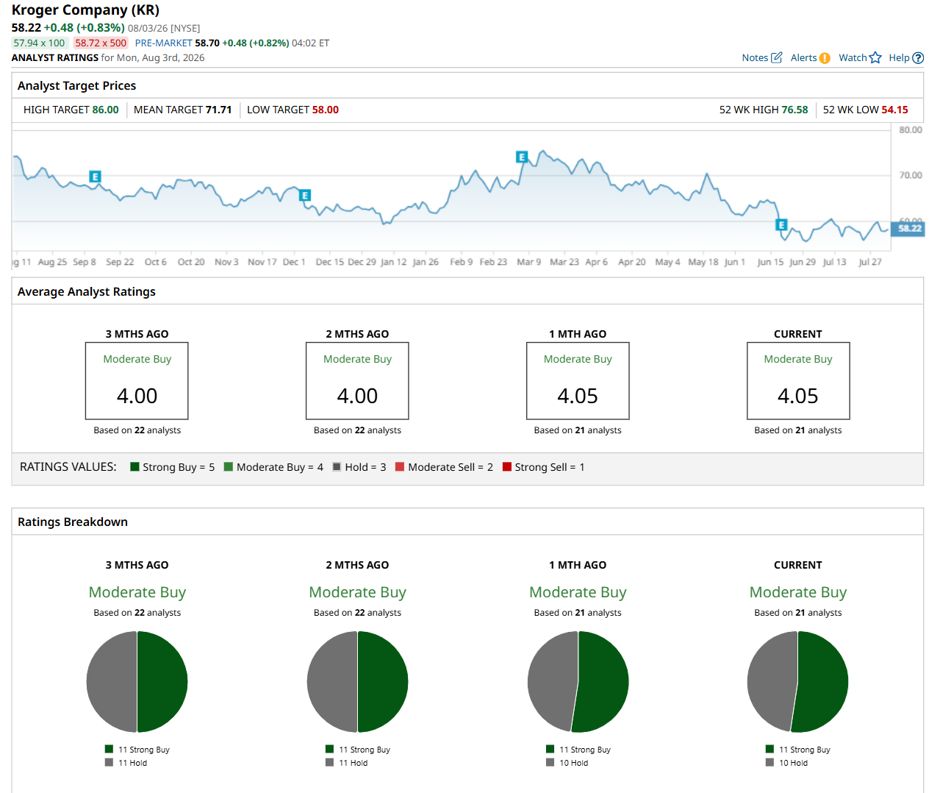Click the 1 MTH AGO rating box 4.05

[x=578, y=381]
